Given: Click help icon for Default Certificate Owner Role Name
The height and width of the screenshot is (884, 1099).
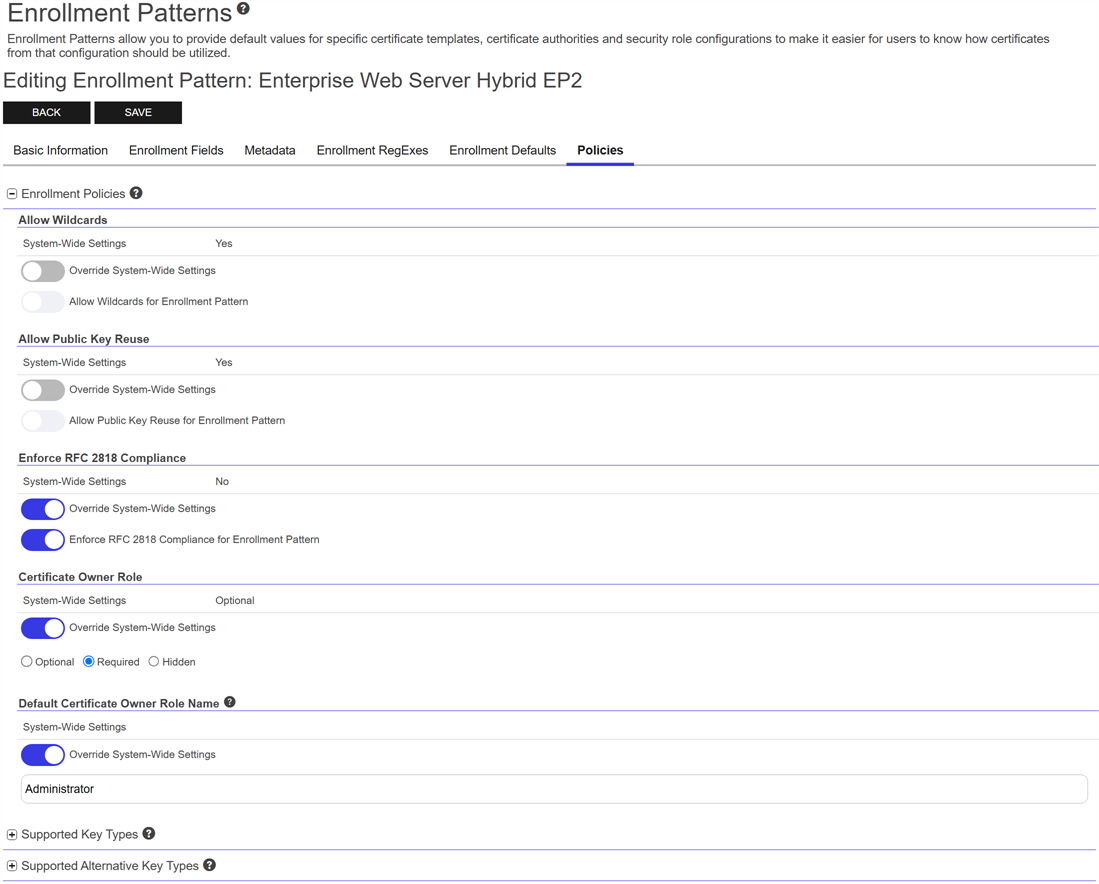Looking at the screenshot, I should click(230, 702).
